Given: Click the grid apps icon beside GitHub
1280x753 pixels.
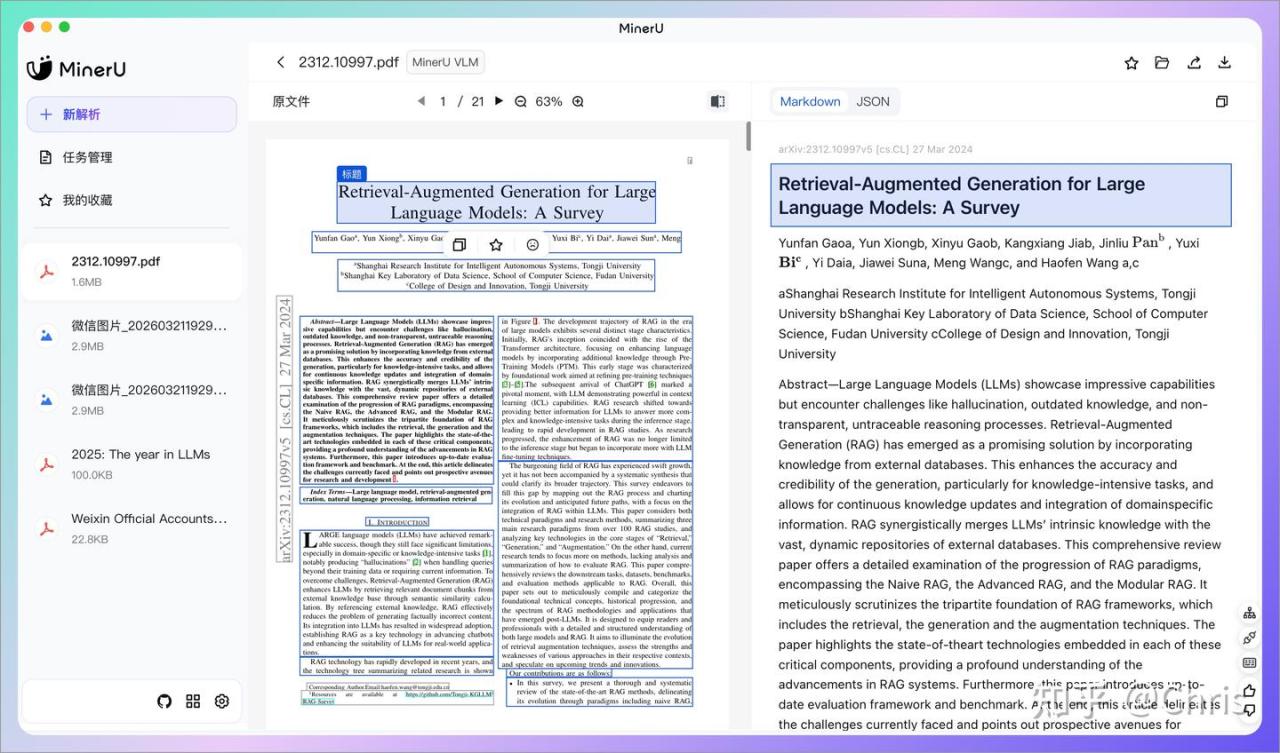Looking at the screenshot, I should 193,701.
